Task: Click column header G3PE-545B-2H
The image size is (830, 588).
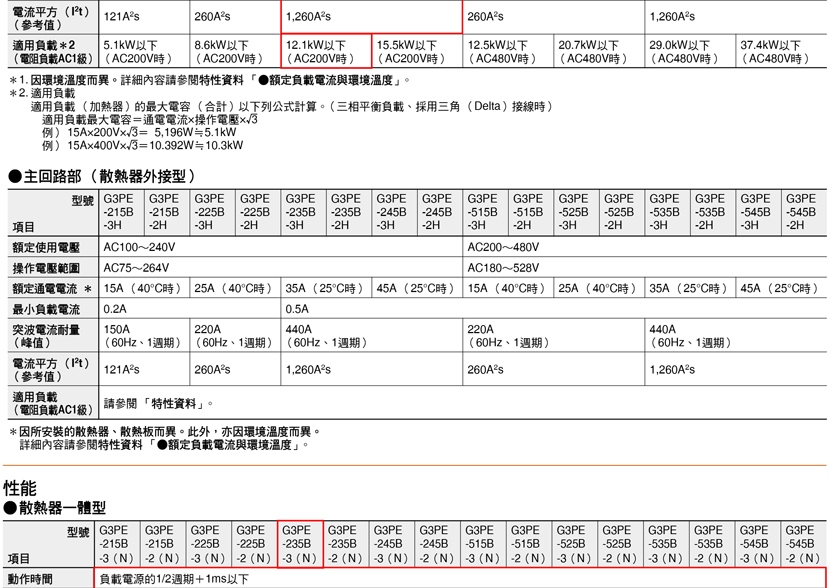Action: coord(804,212)
